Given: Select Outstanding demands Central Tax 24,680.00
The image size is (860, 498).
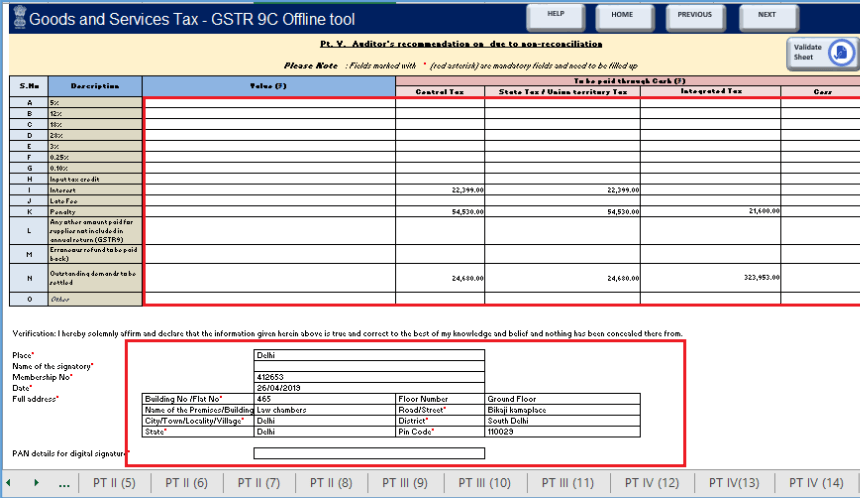Looking at the screenshot, I should 440,278.
